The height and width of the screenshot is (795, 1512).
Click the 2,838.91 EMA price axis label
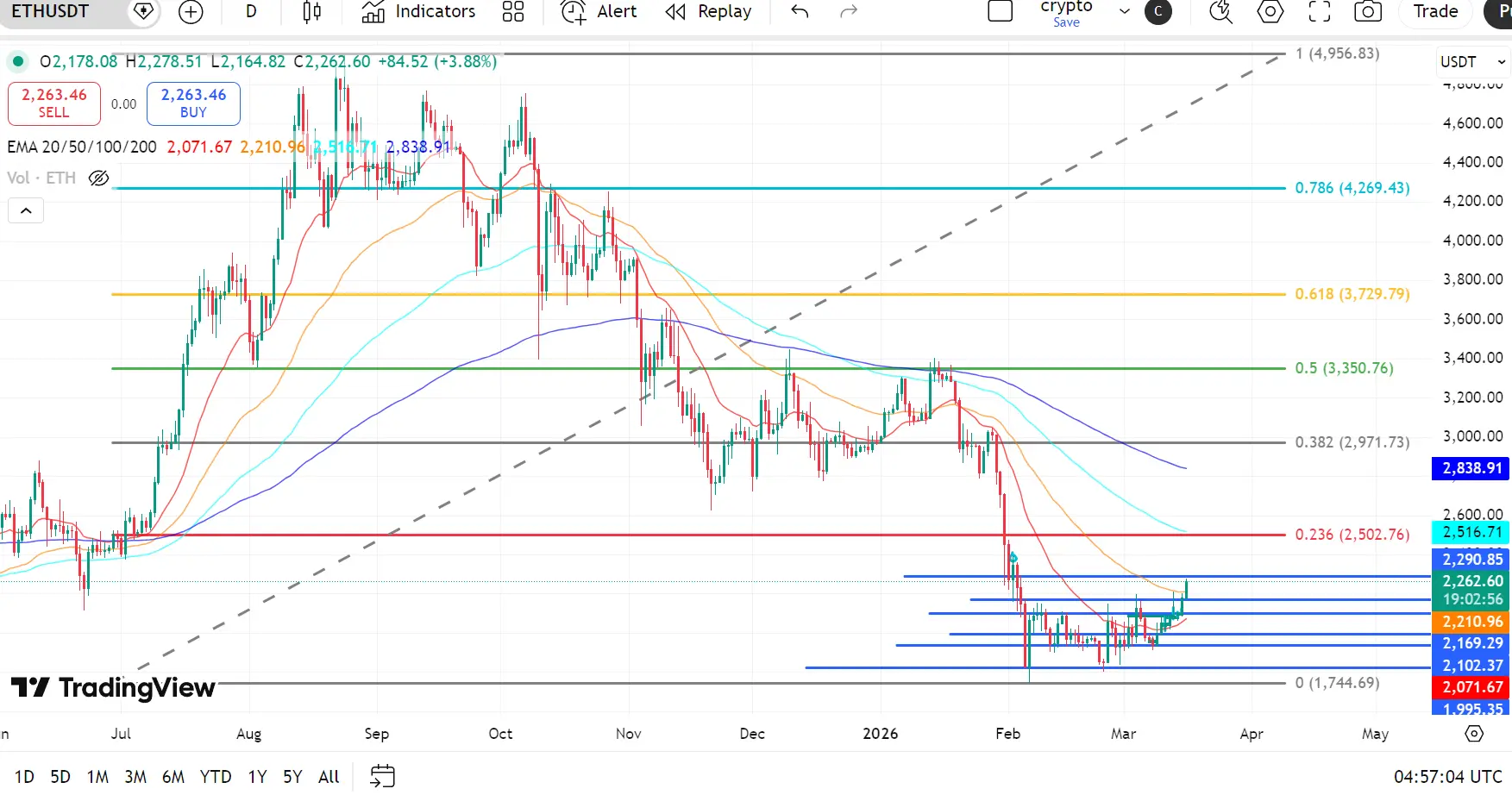pyautogui.click(x=1471, y=468)
